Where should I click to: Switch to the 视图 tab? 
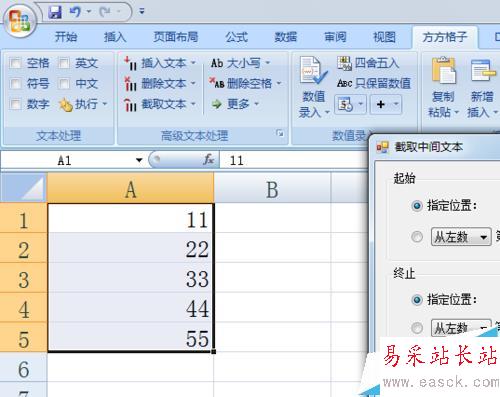click(x=384, y=36)
